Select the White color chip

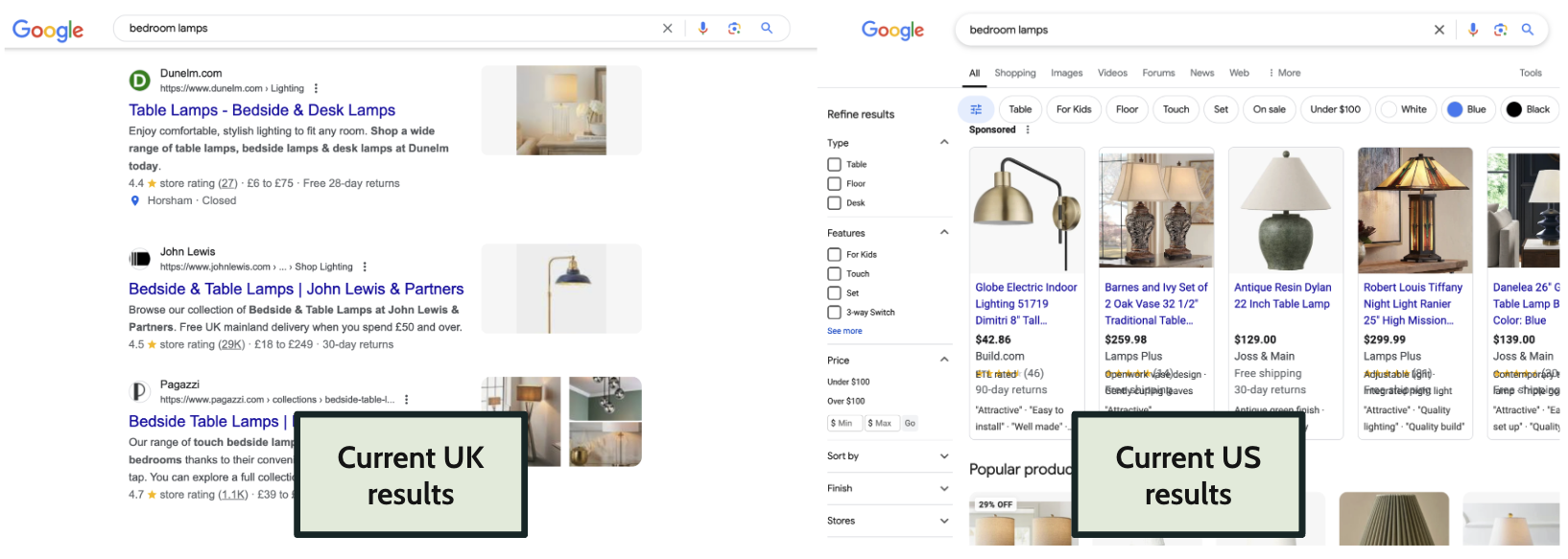coord(1406,109)
